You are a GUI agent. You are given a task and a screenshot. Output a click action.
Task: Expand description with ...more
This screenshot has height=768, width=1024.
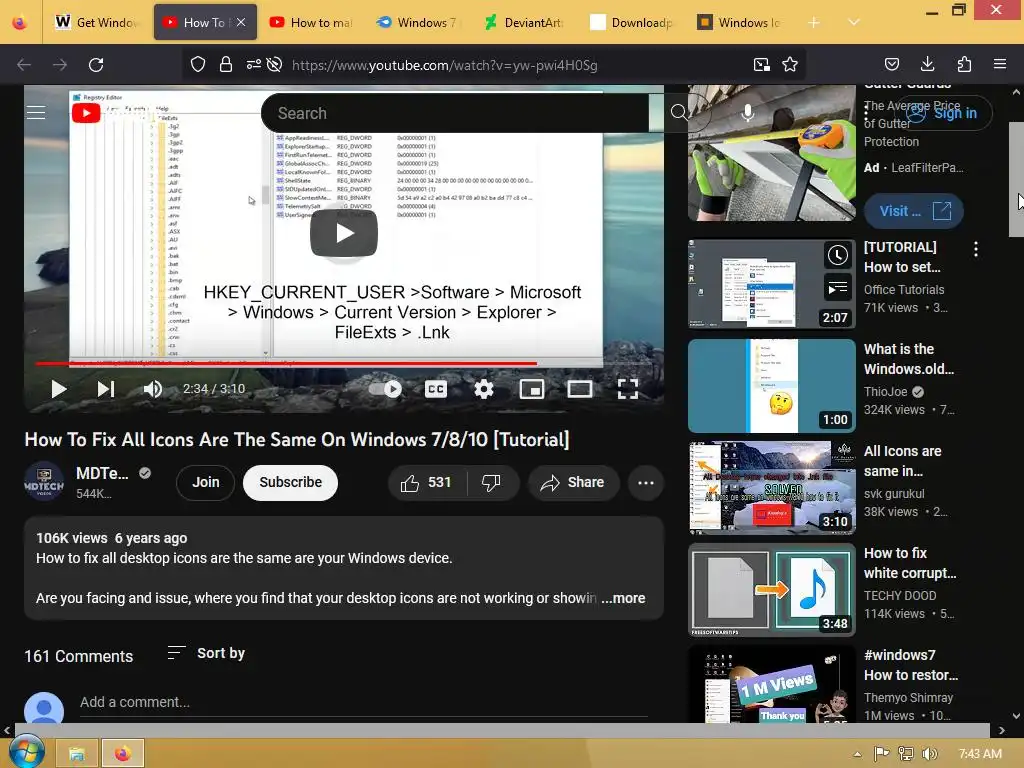[624, 598]
